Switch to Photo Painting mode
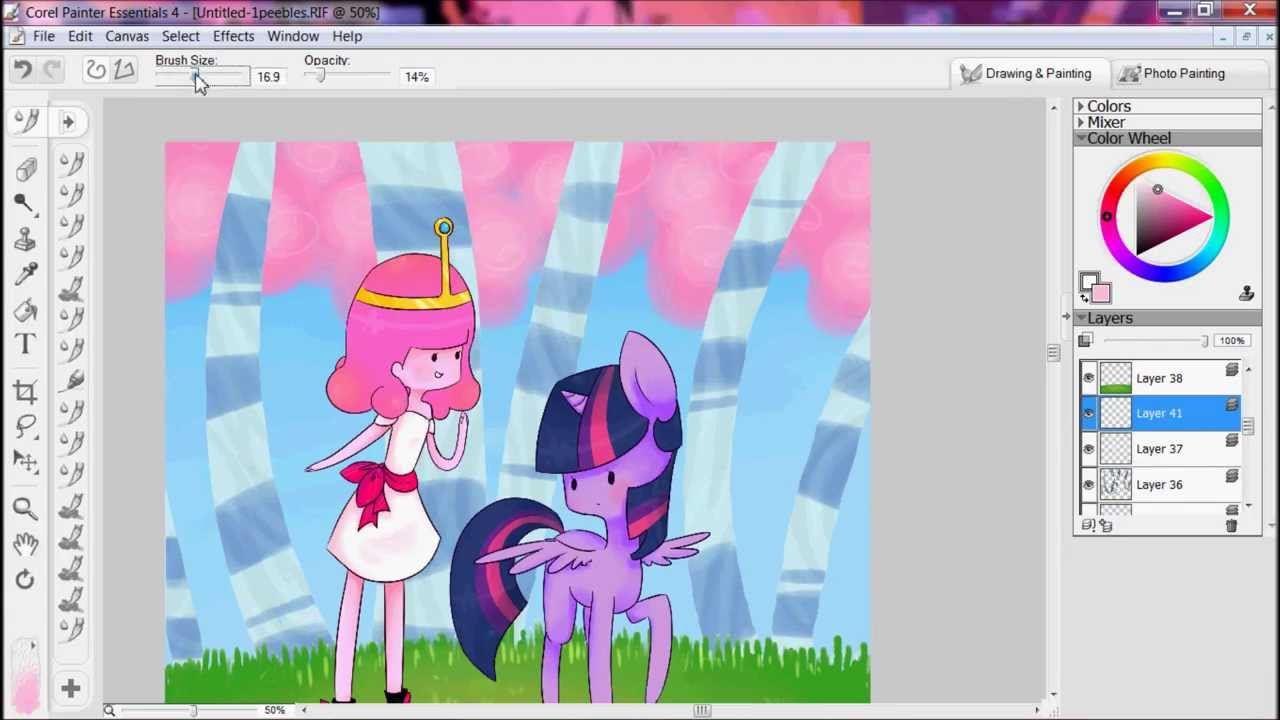The image size is (1280, 720). point(1172,73)
